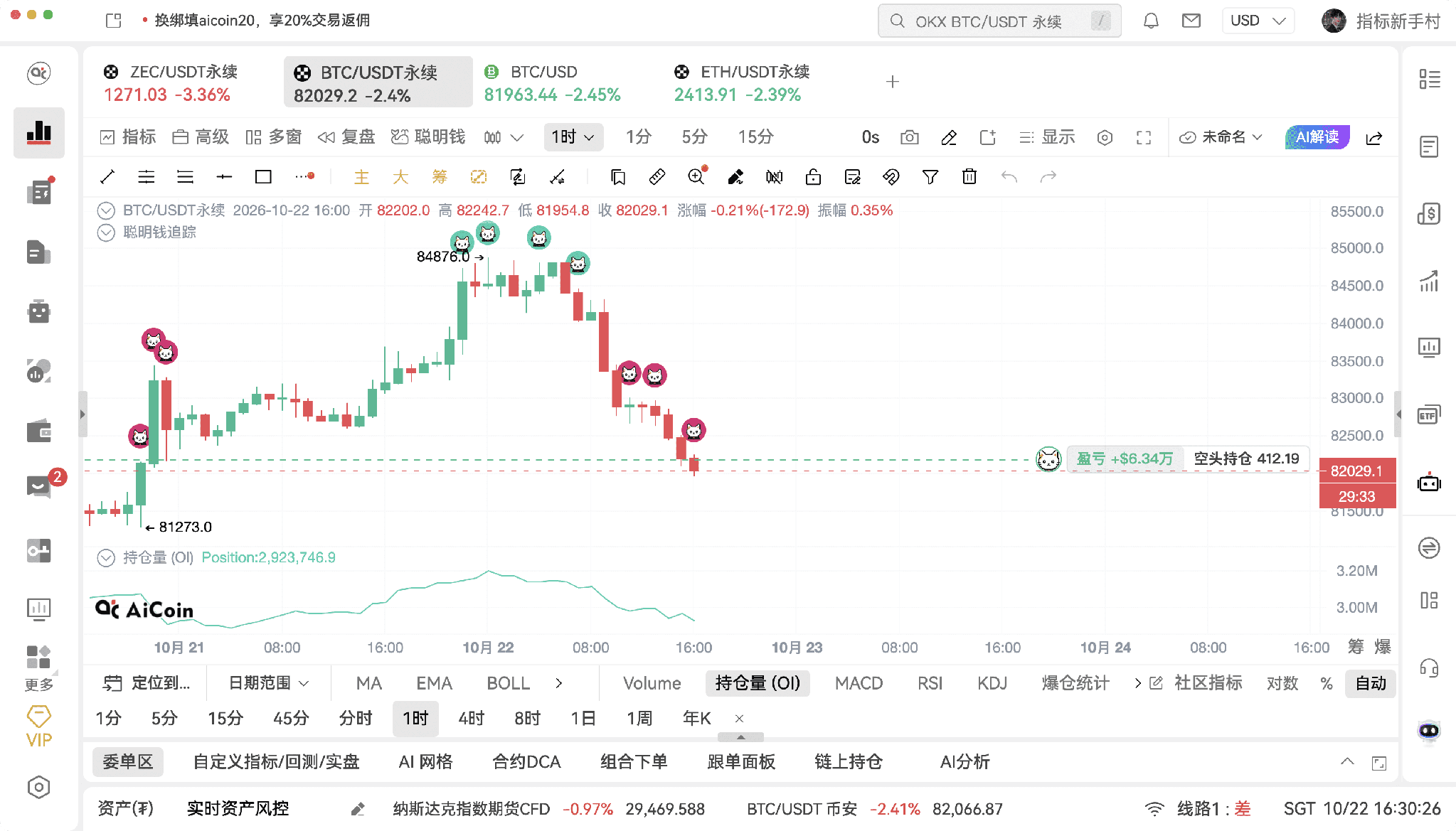Select the rectangle drawing tool
The image size is (1456, 831).
263,177
